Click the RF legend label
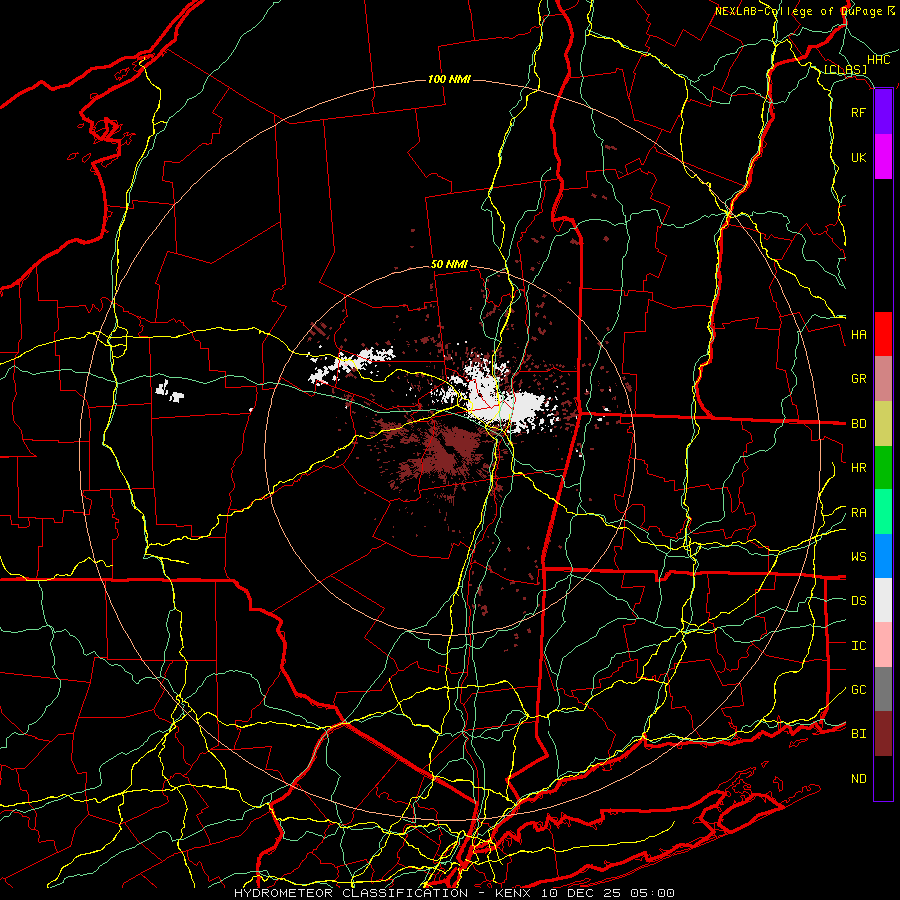Viewport: 900px width, 900px height. pos(858,112)
